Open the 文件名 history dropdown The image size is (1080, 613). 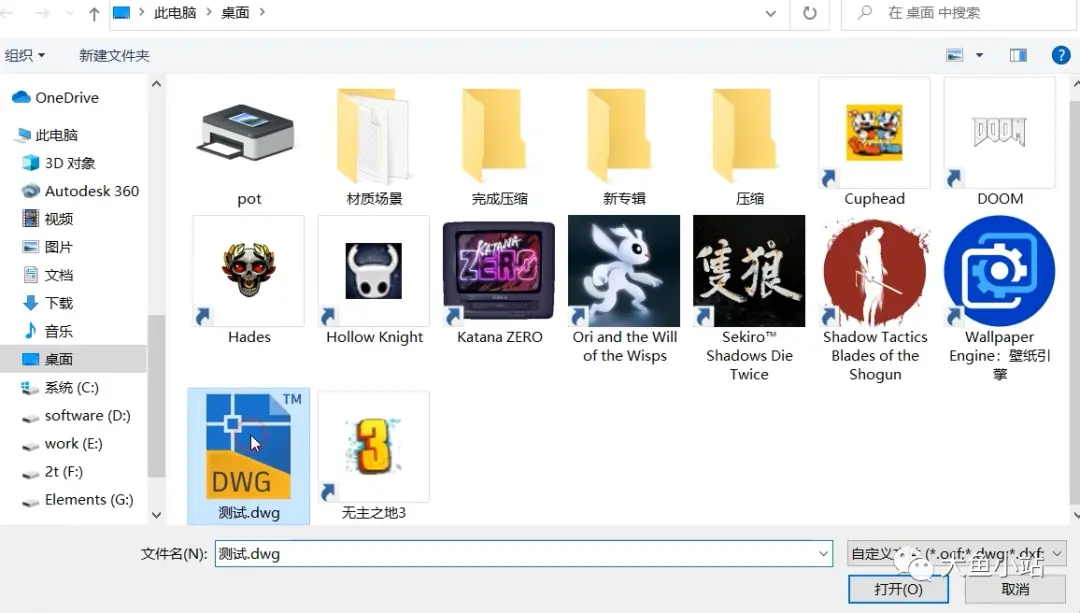coord(823,554)
